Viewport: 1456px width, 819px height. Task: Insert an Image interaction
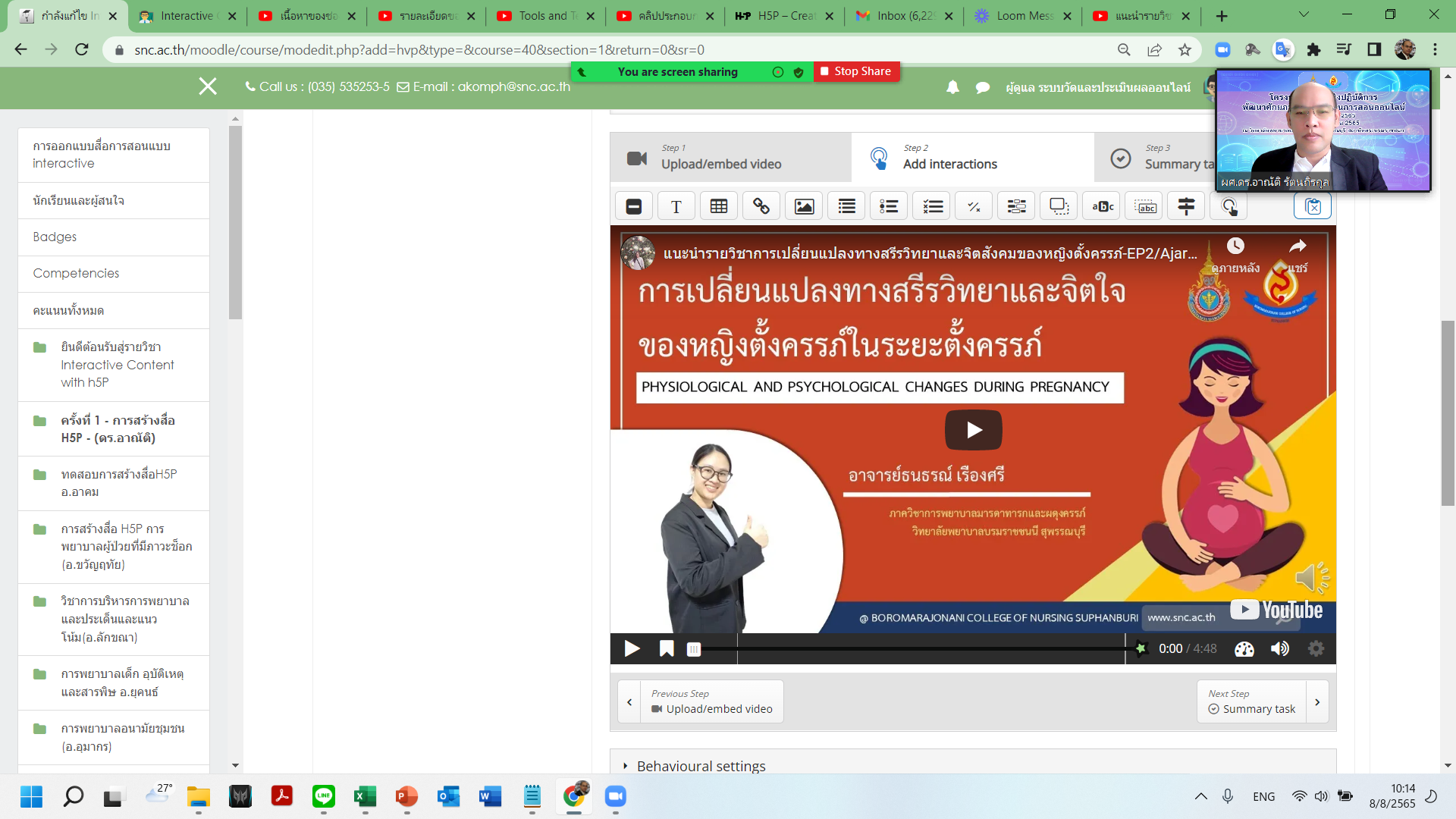point(803,206)
